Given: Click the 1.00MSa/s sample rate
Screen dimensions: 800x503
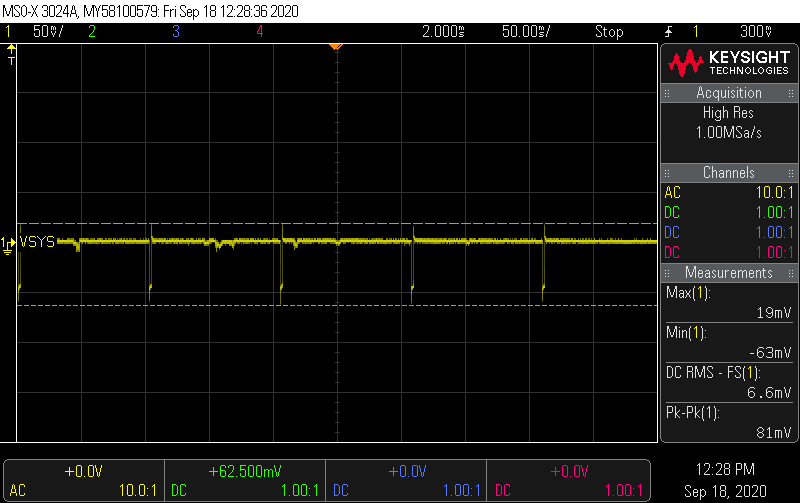Looking at the screenshot, I should 729,133.
